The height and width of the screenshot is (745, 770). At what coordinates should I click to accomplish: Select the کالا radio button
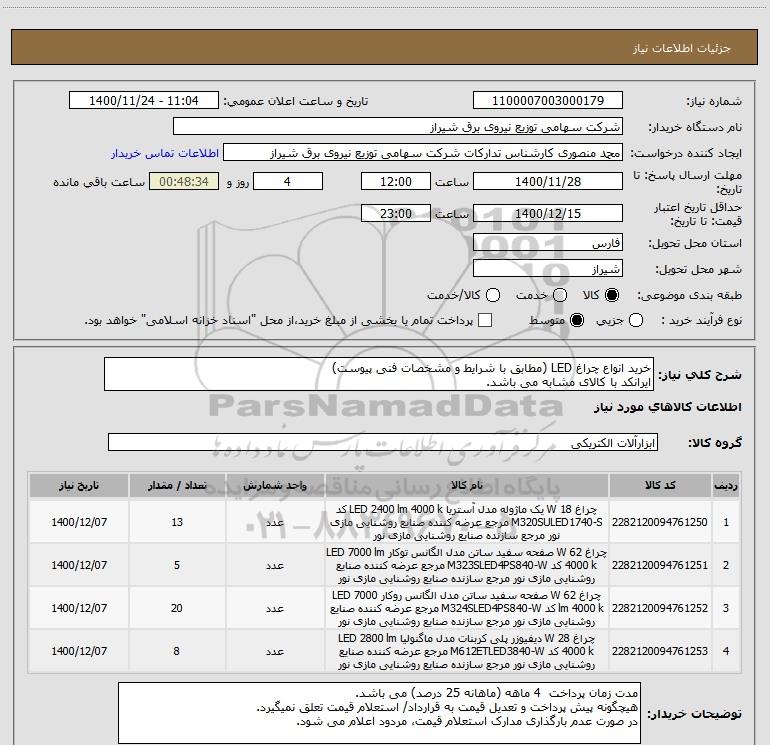(x=612, y=295)
